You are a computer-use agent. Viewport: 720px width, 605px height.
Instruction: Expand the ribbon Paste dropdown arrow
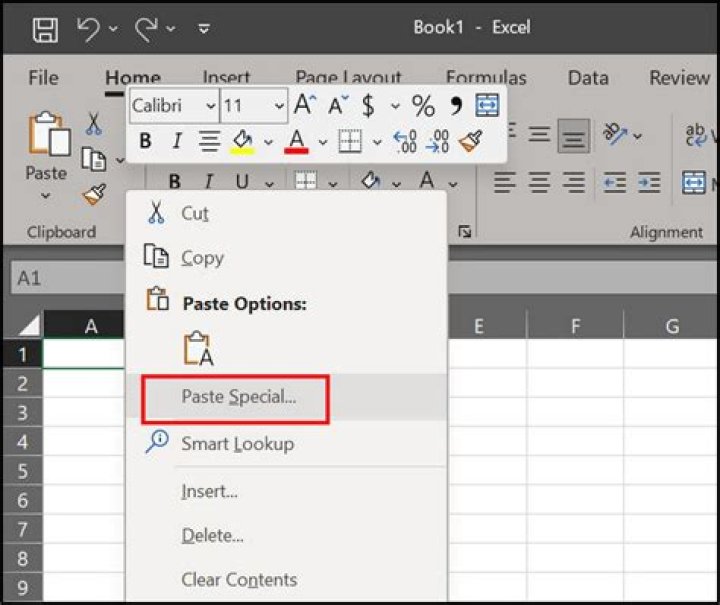click(x=45, y=196)
